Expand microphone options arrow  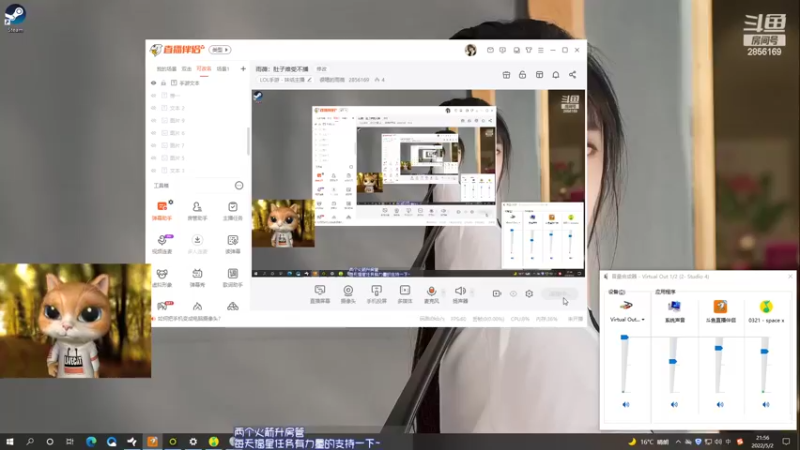pyautogui.click(x=443, y=292)
